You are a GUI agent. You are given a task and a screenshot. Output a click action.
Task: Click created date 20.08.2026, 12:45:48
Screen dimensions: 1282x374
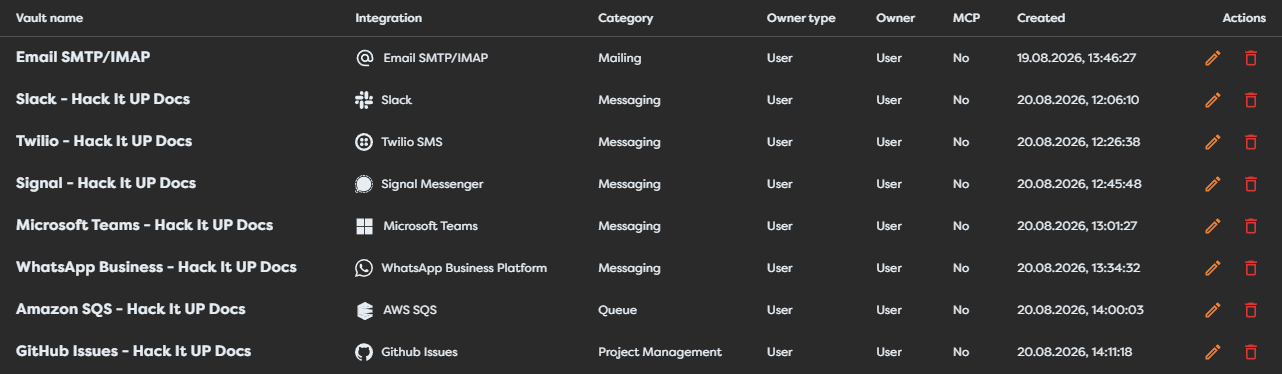tap(1079, 184)
